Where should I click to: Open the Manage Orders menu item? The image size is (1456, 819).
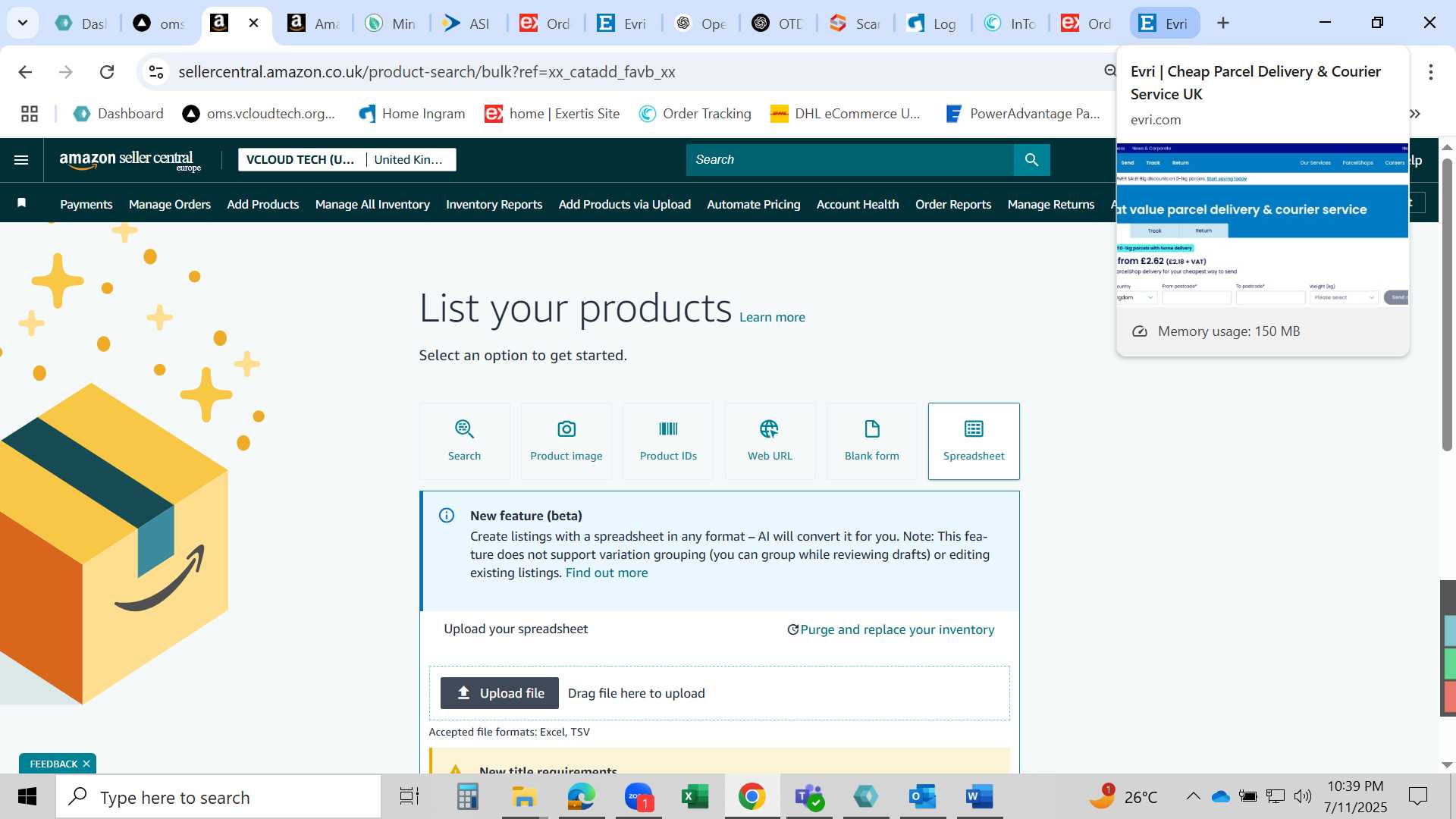point(170,204)
